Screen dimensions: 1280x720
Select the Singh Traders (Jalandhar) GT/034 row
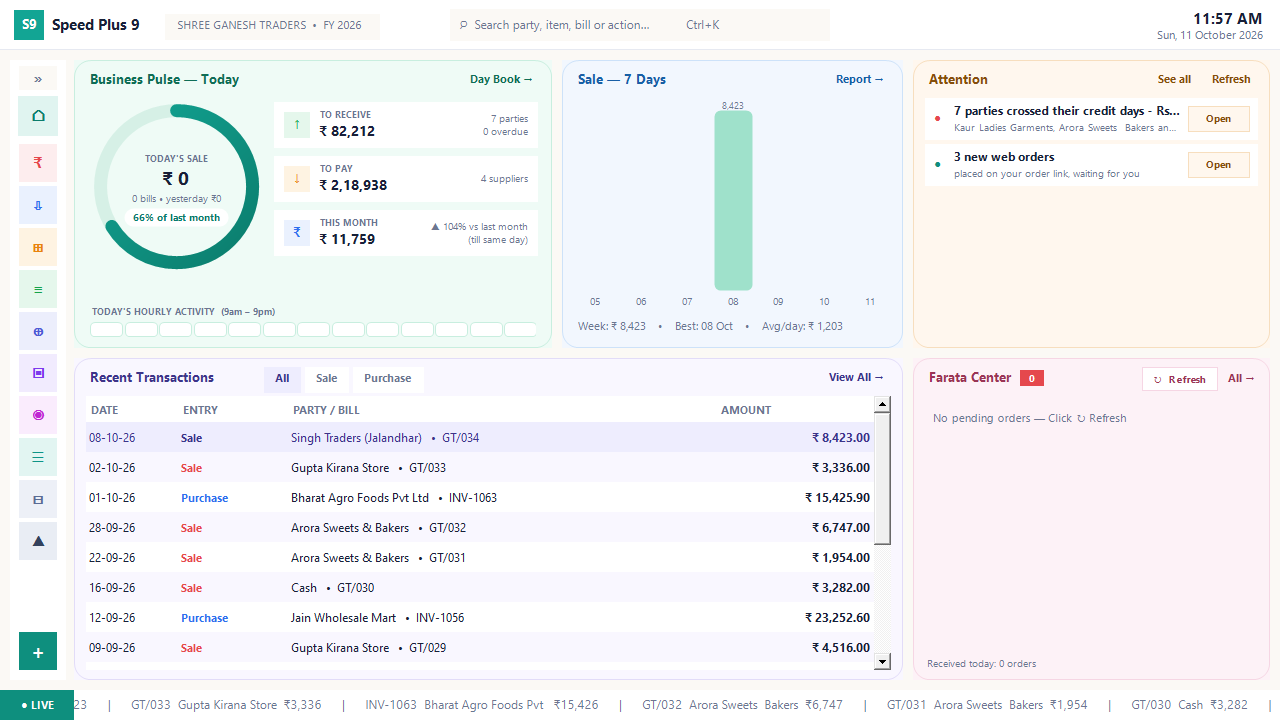pos(480,438)
